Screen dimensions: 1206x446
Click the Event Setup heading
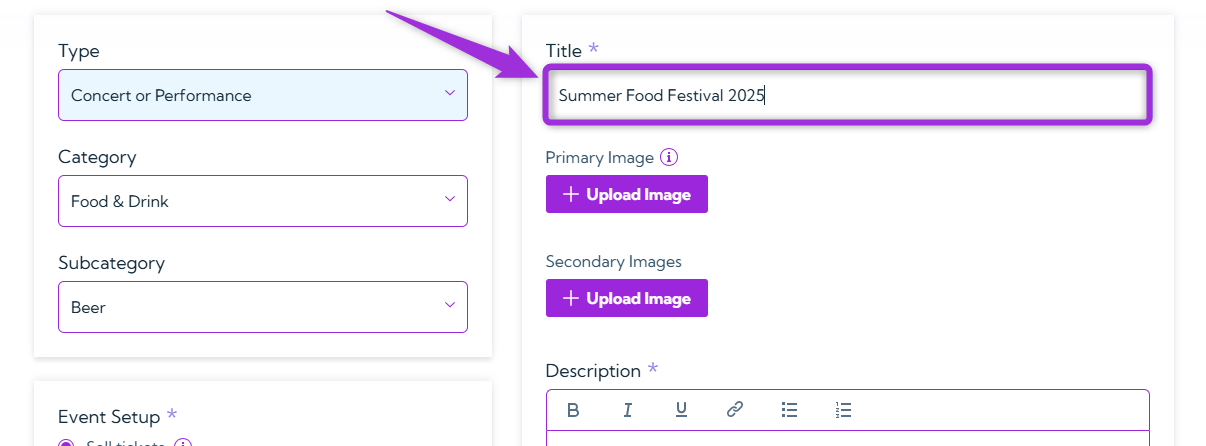[x=109, y=417]
